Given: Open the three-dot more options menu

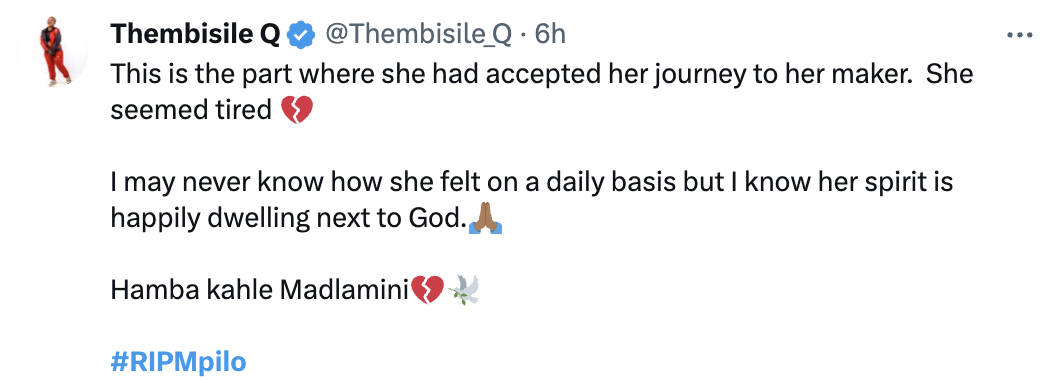Looking at the screenshot, I should tap(1018, 35).
